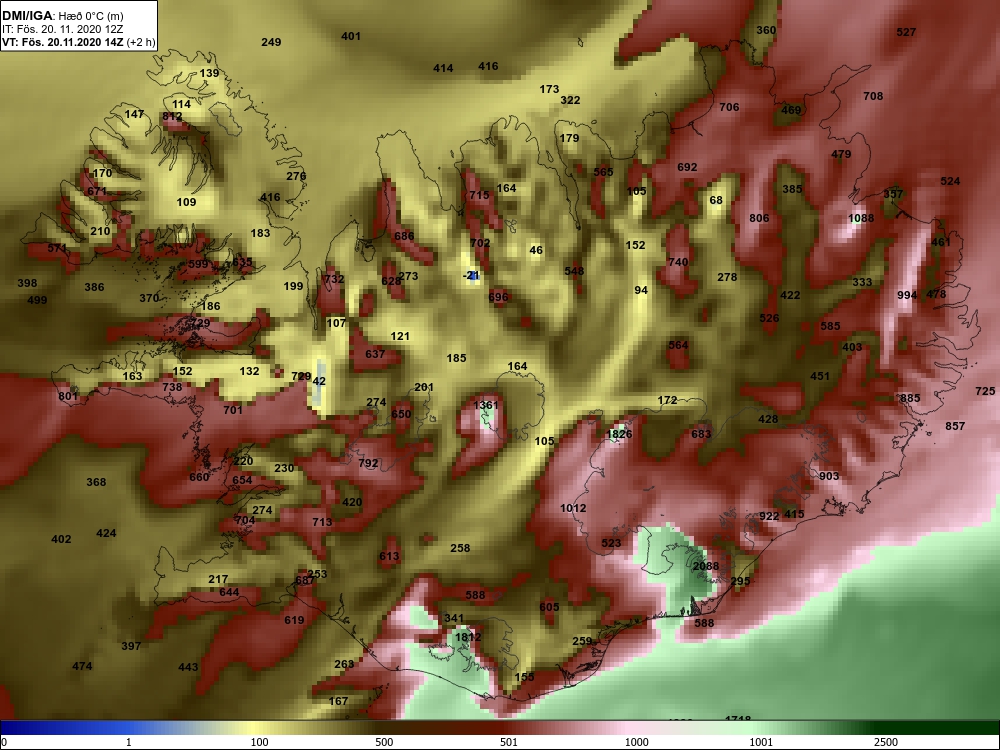The width and height of the screenshot is (1000, 750).
Task: Click the map value 686
Action: pos(404,236)
